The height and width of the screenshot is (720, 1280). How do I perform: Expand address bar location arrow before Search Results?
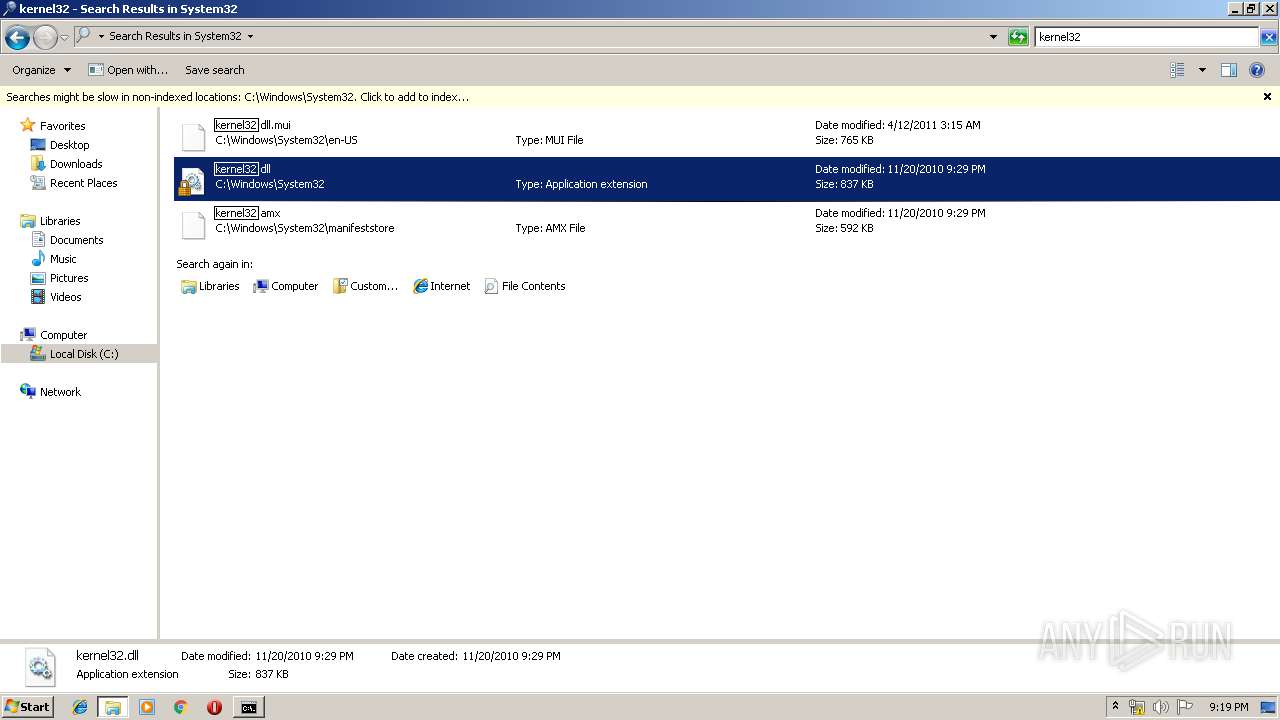click(x=101, y=36)
